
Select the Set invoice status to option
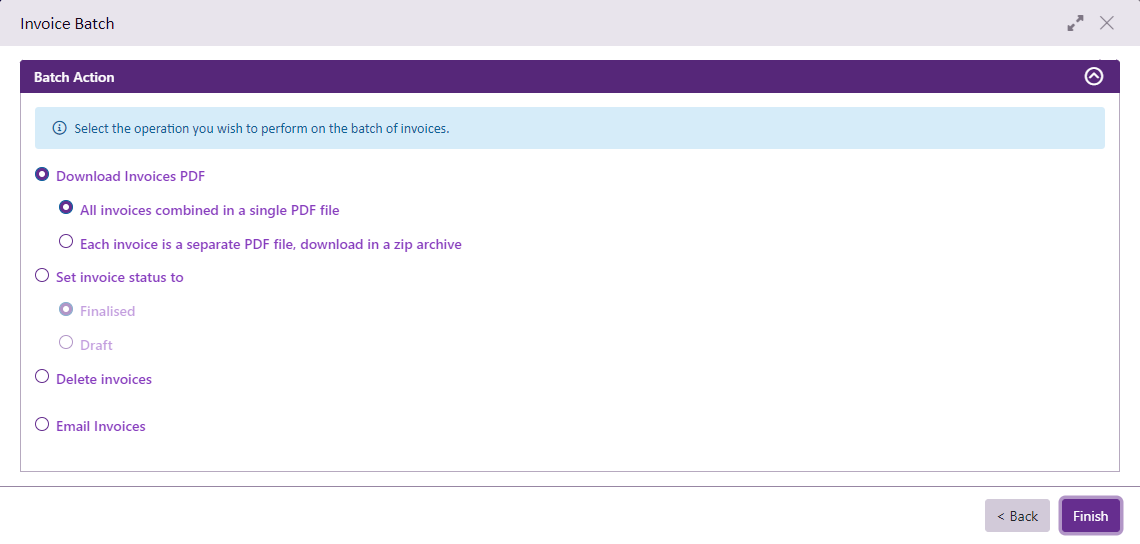[42, 275]
